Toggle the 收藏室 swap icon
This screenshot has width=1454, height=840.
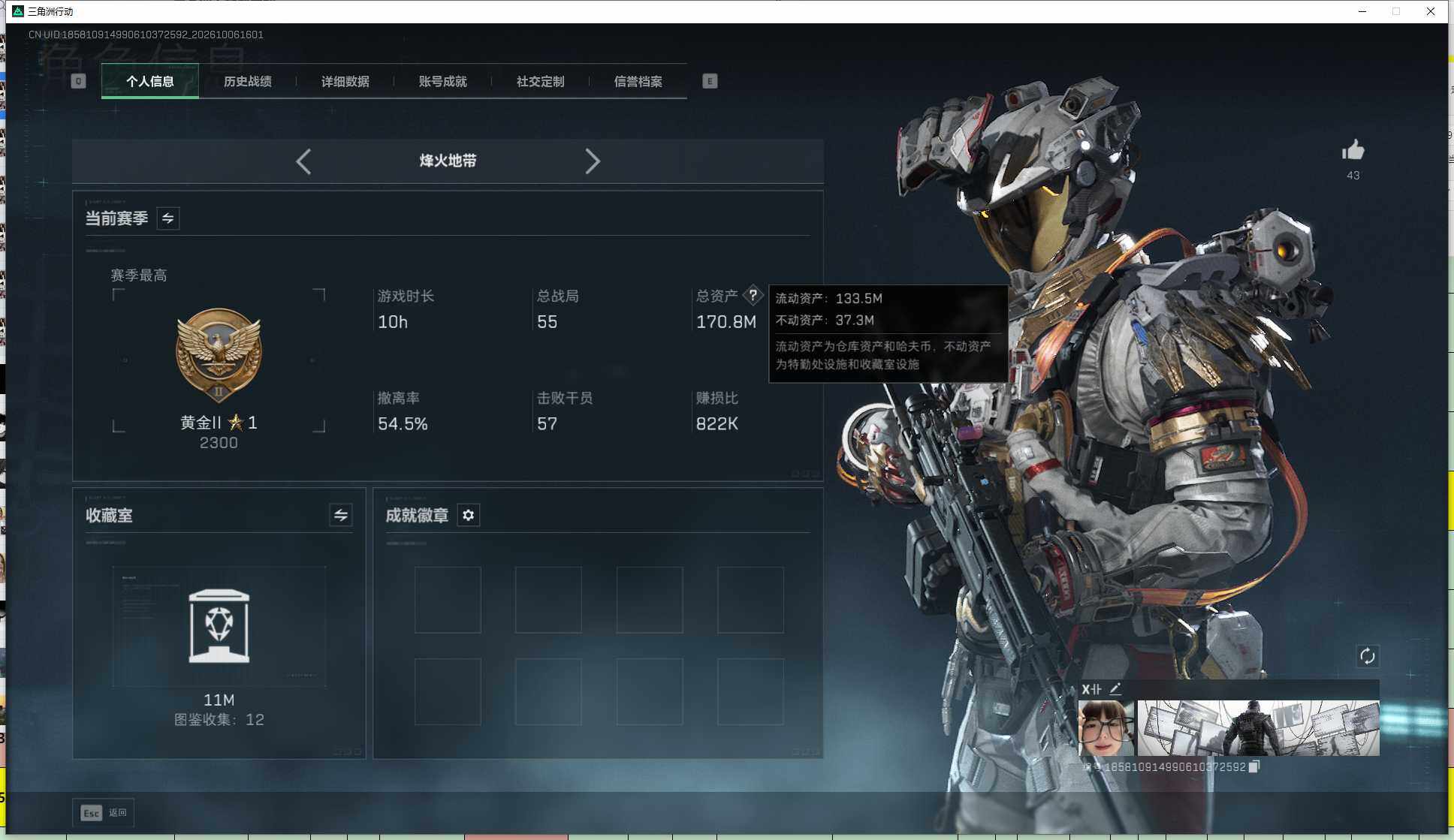[341, 515]
